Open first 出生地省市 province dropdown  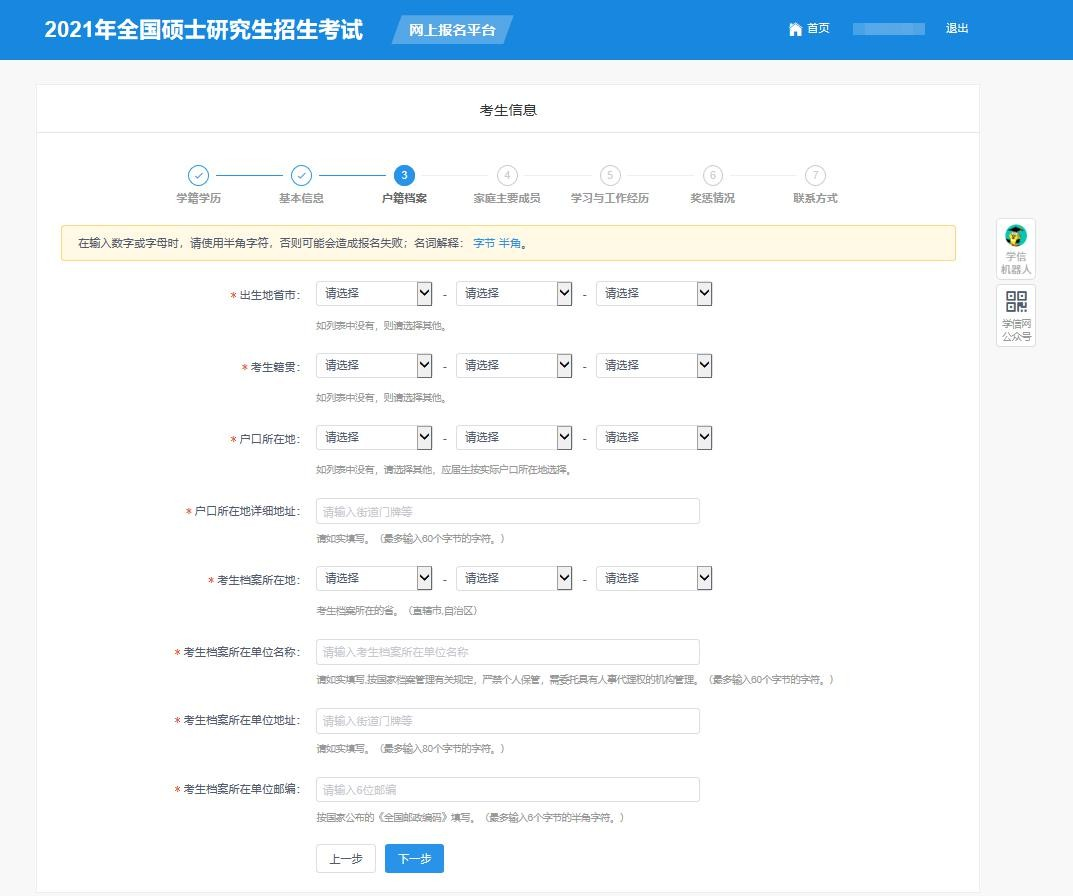pyautogui.click(x=374, y=294)
